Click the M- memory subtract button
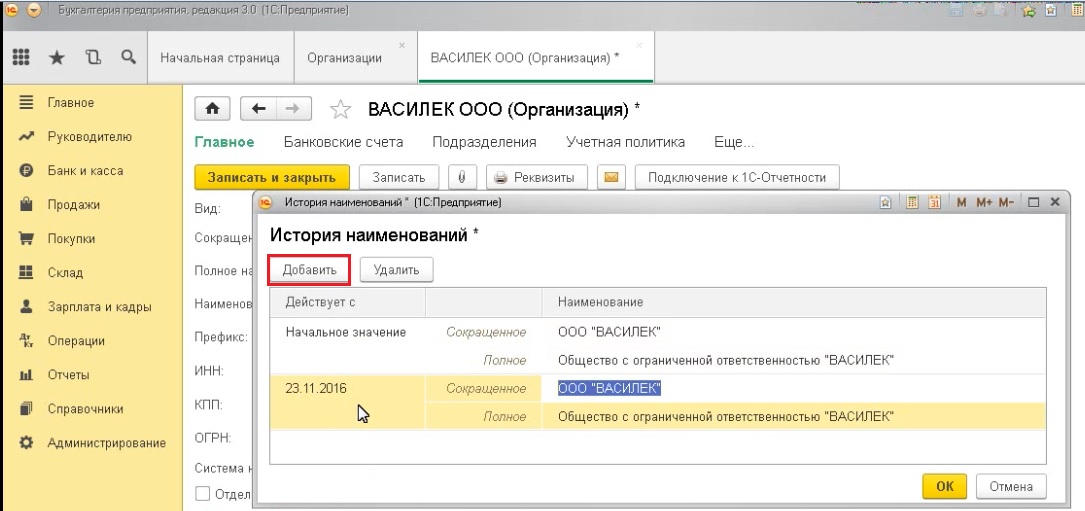1085x511 pixels. pos(1006,203)
